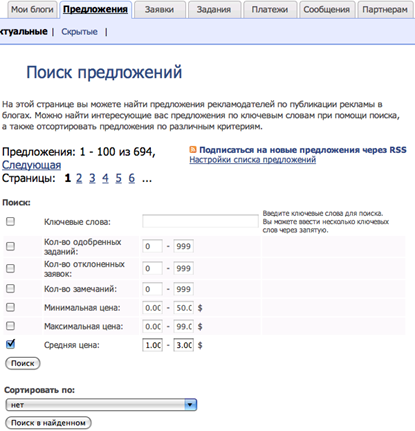Subscribe via Подписаться на новые предложения через RSS
The image size is (415, 431).
click(x=303, y=150)
